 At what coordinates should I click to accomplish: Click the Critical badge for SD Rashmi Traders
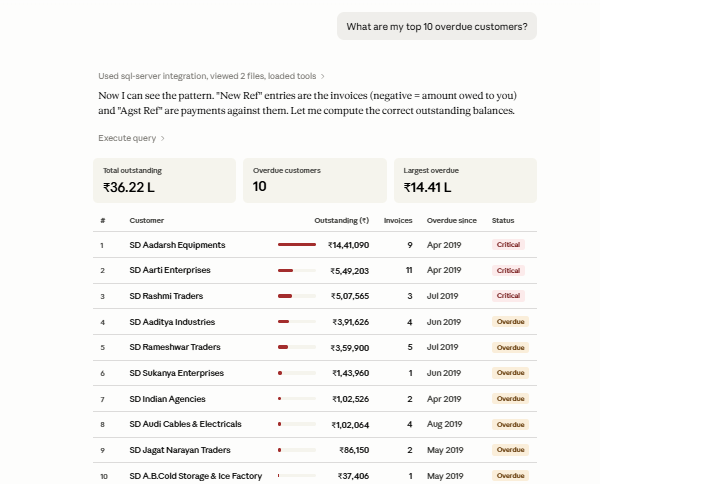[508, 296]
